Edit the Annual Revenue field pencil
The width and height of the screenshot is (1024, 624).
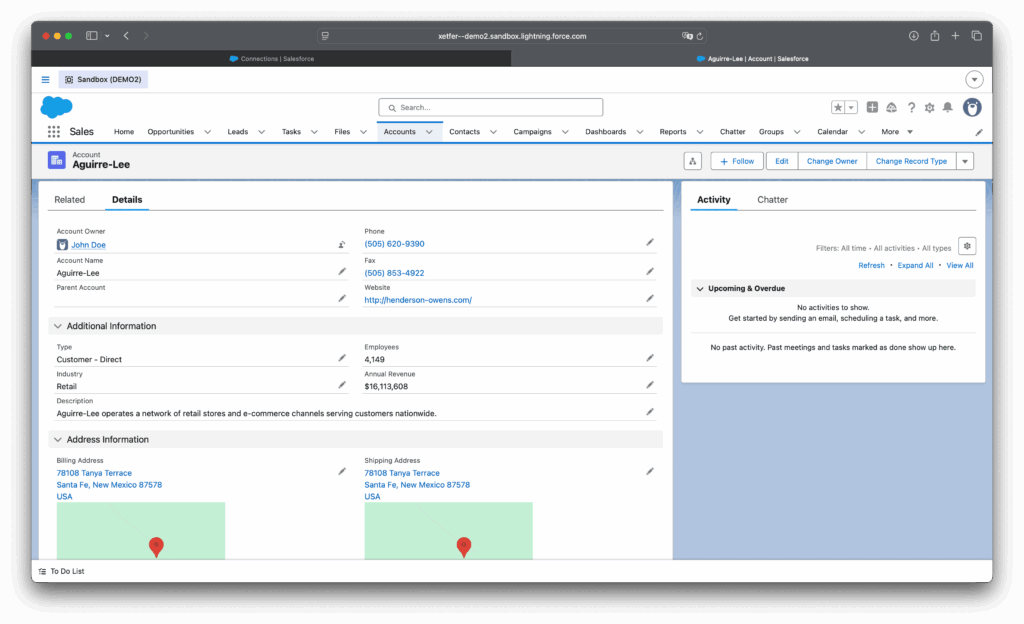(650, 385)
